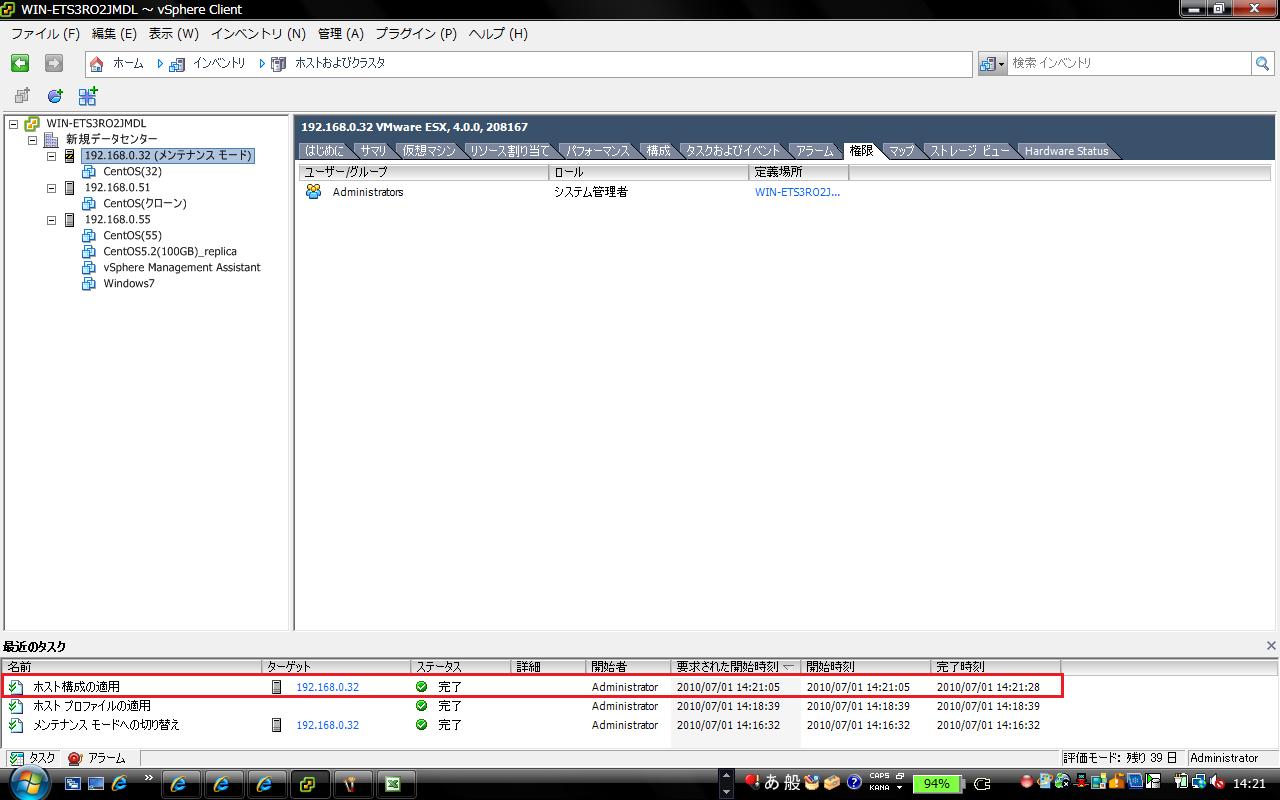Open the search type dropdown arrow
1280x800 pixels.
click(x=1001, y=64)
